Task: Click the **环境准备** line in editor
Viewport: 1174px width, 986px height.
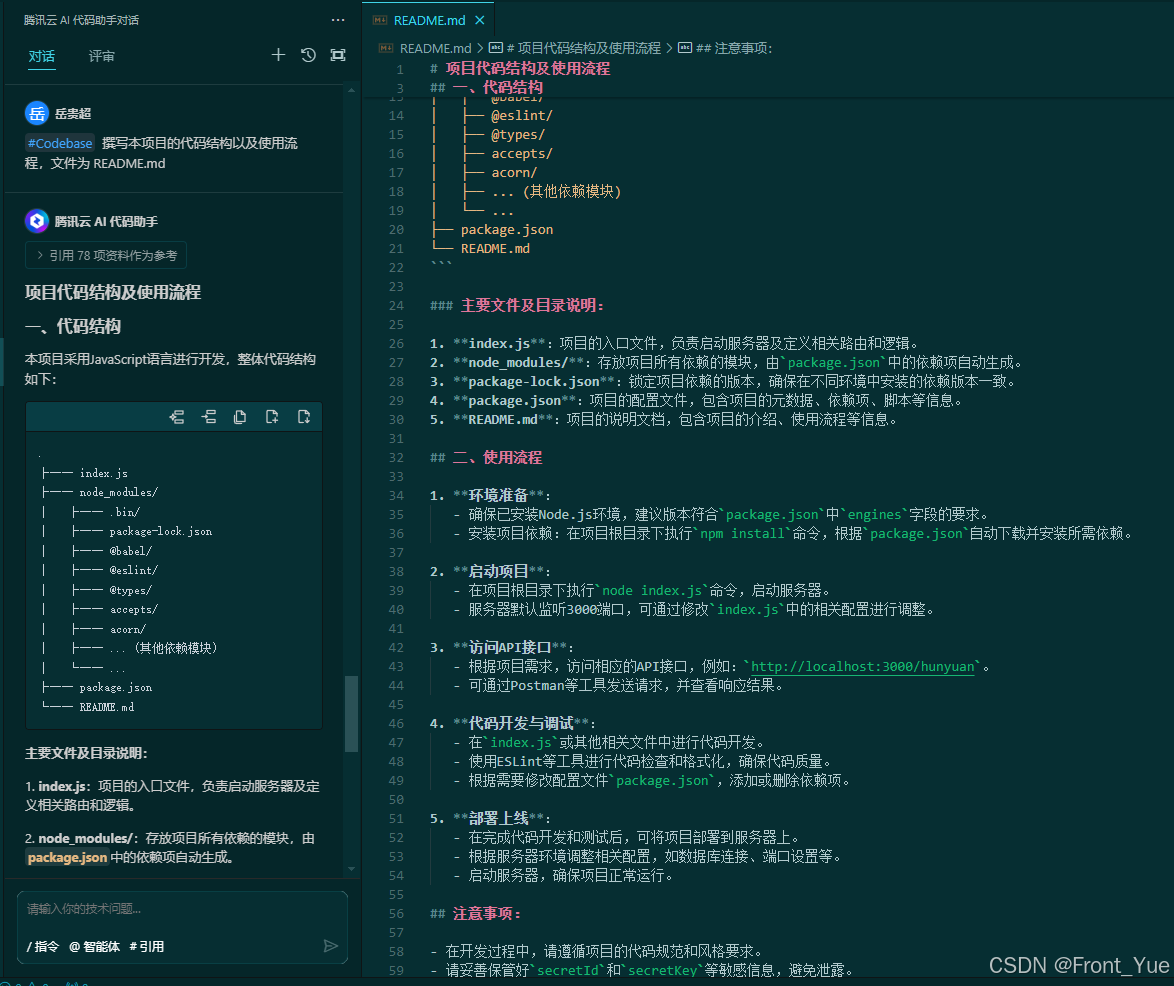Action: point(490,496)
